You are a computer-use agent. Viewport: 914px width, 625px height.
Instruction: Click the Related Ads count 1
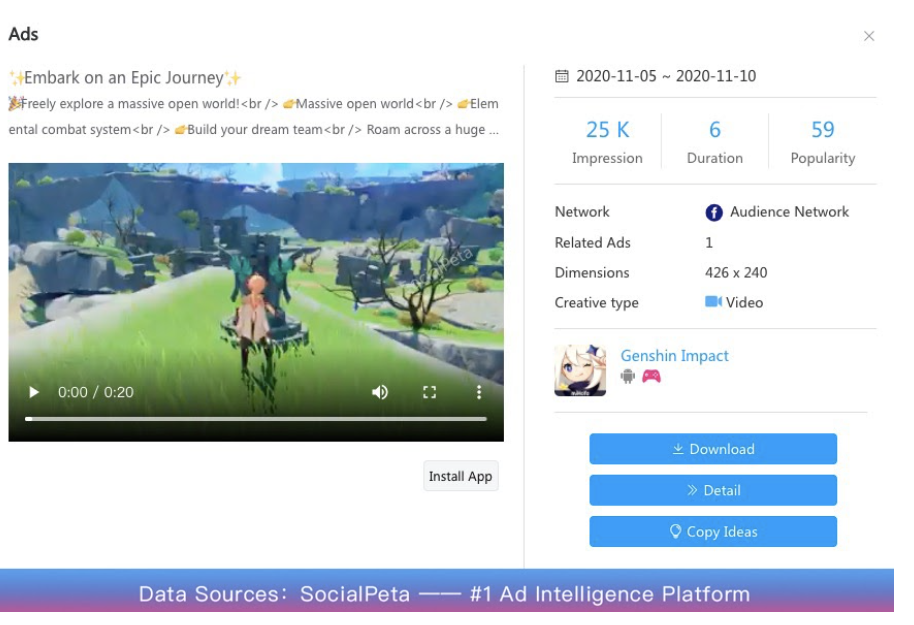point(709,243)
